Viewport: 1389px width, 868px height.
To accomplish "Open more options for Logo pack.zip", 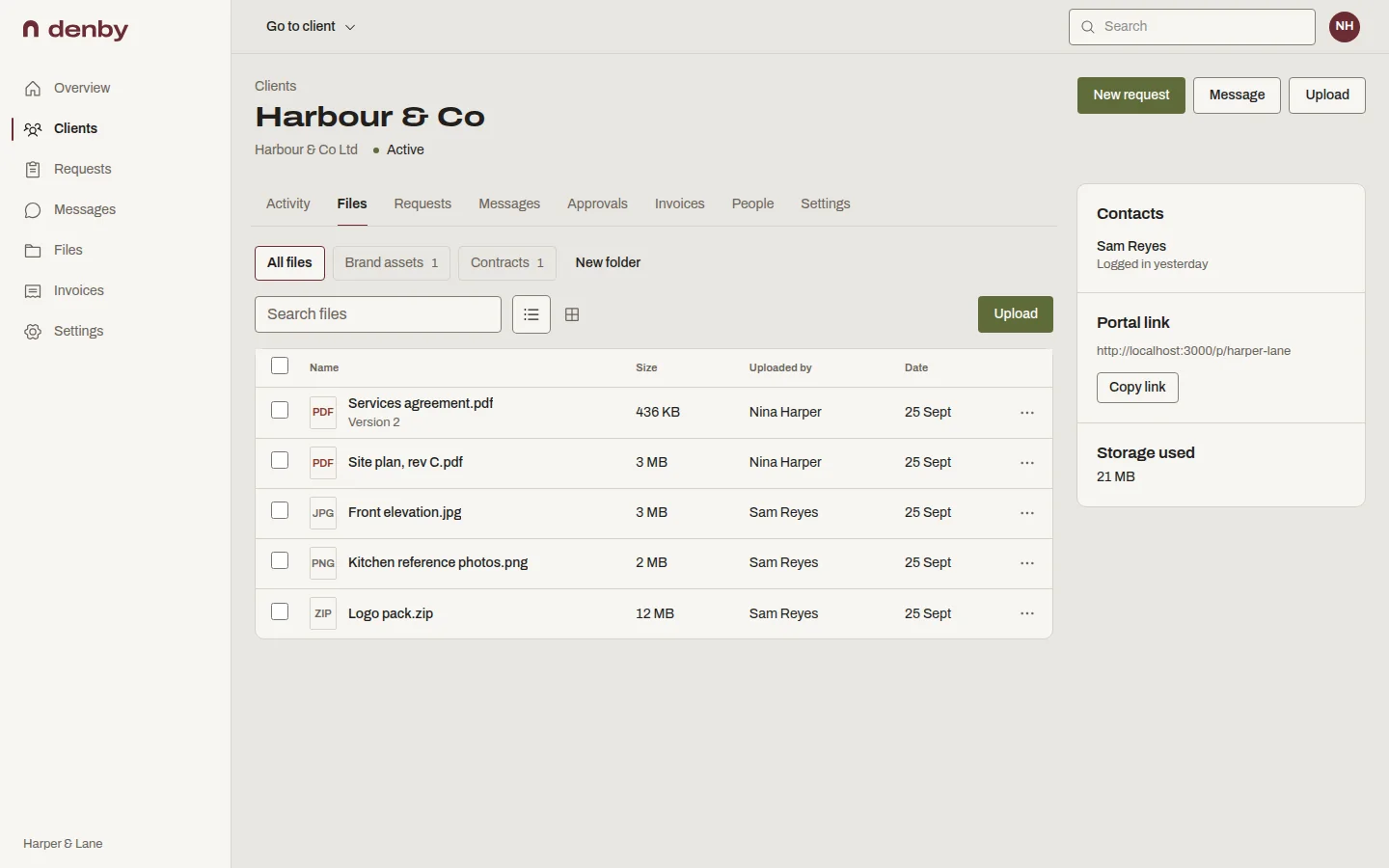I will (1027, 613).
